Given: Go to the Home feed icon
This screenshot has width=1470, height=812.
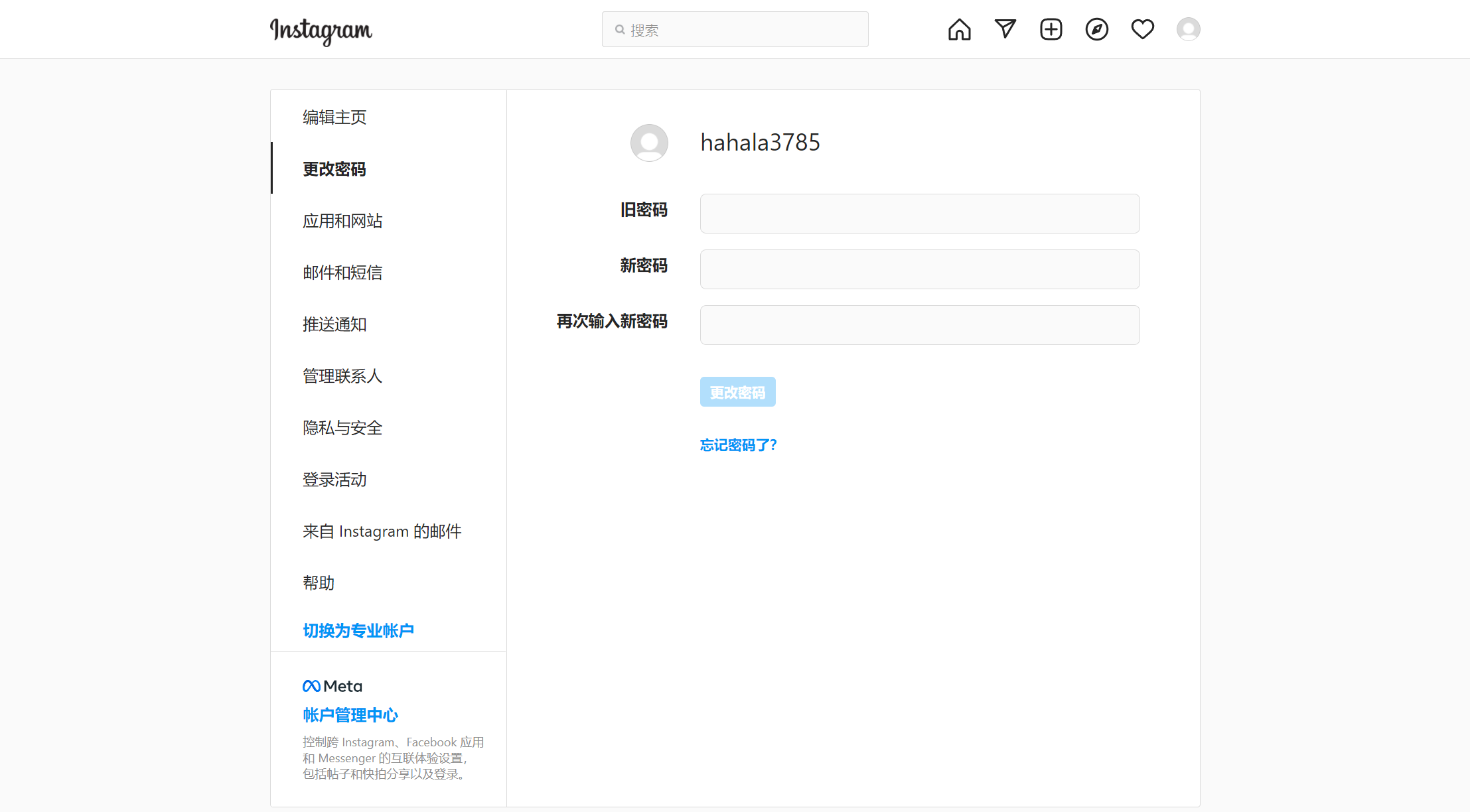Looking at the screenshot, I should 959,29.
